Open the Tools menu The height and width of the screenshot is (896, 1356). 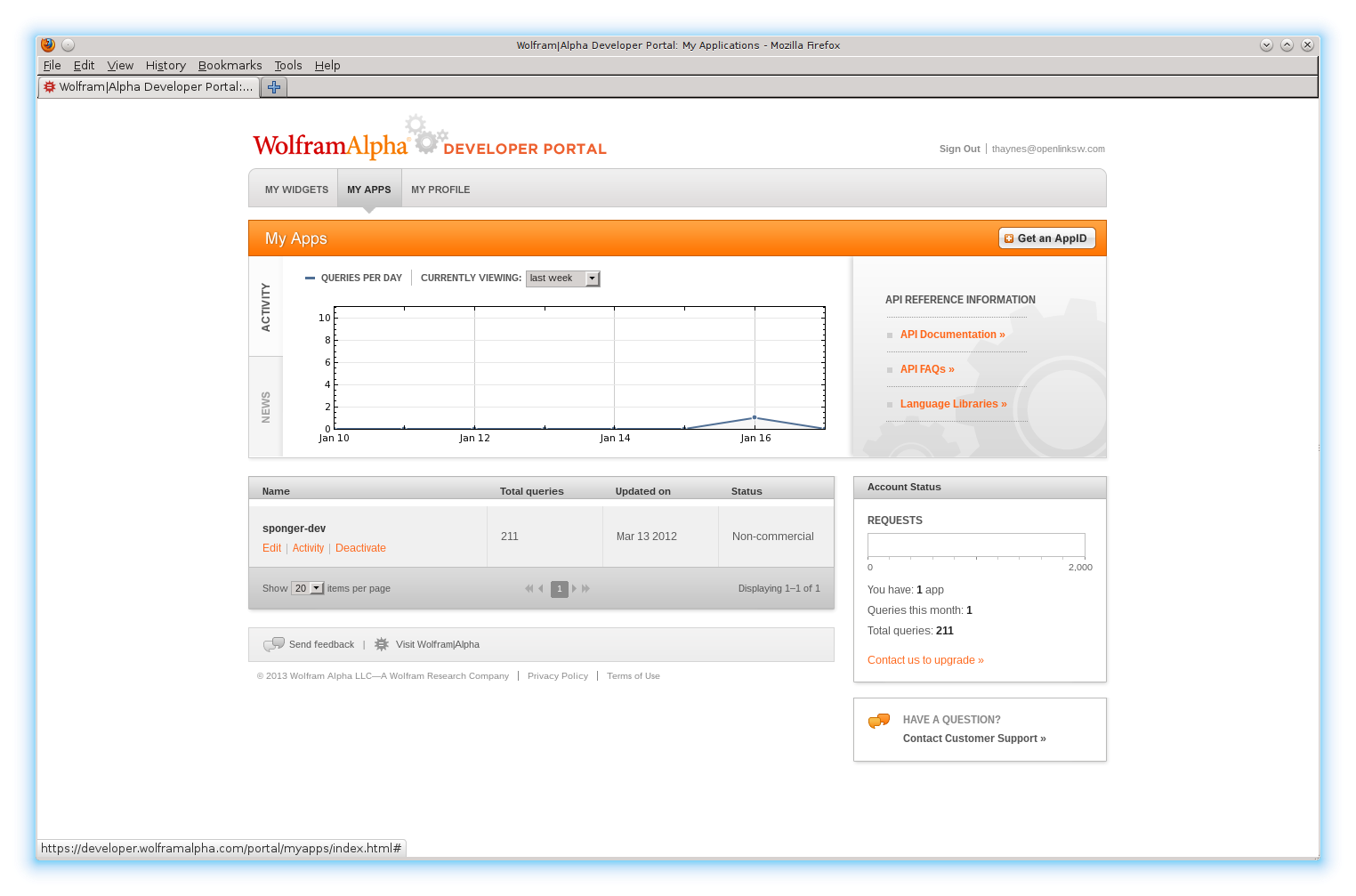coord(288,66)
